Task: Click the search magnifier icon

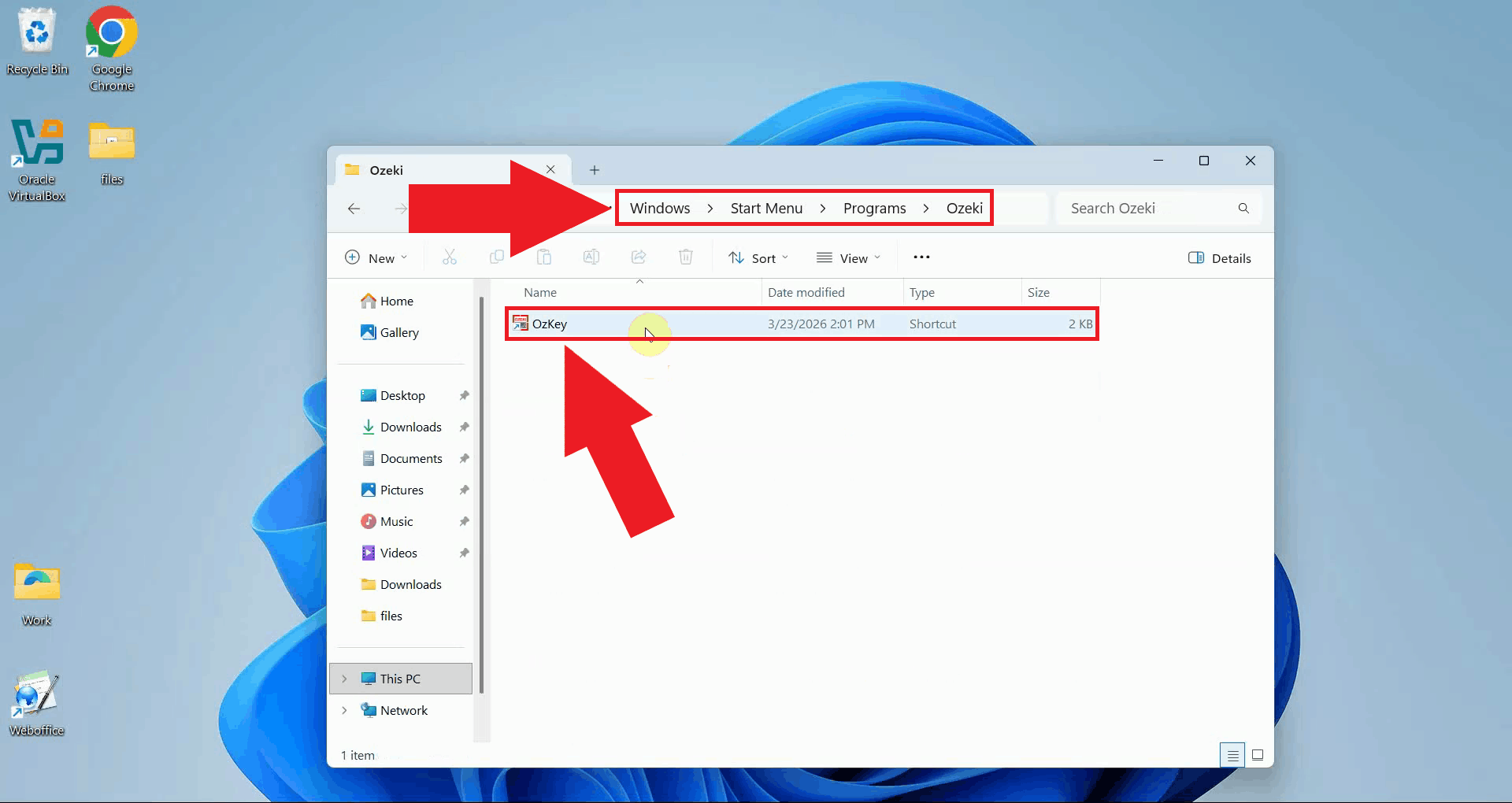Action: (x=1243, y=208)
